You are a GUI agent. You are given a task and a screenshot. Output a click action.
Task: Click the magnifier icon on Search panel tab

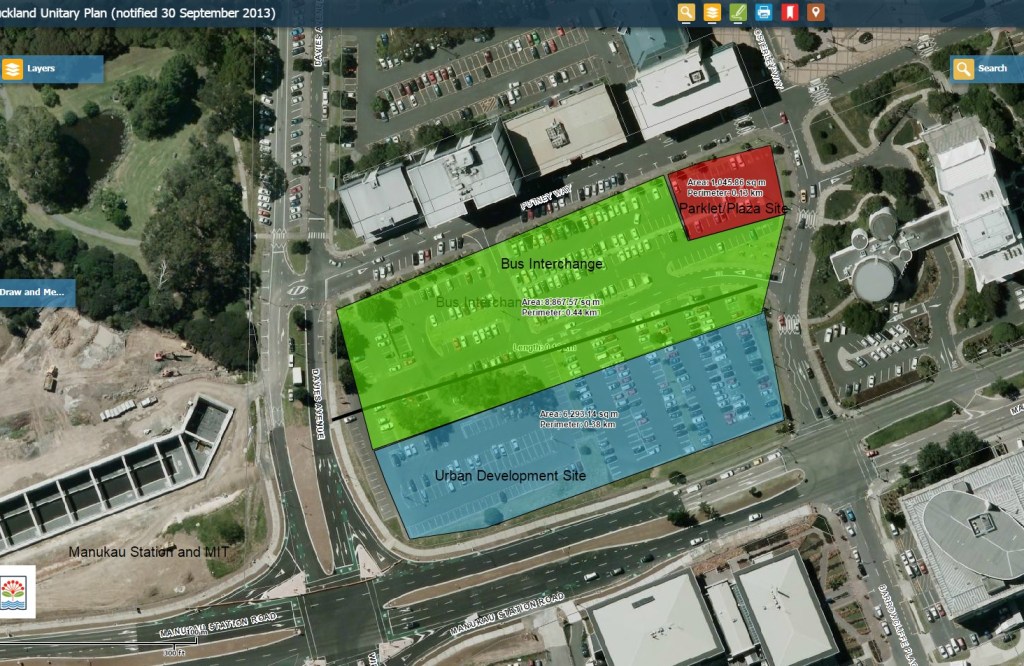point(963,69)
